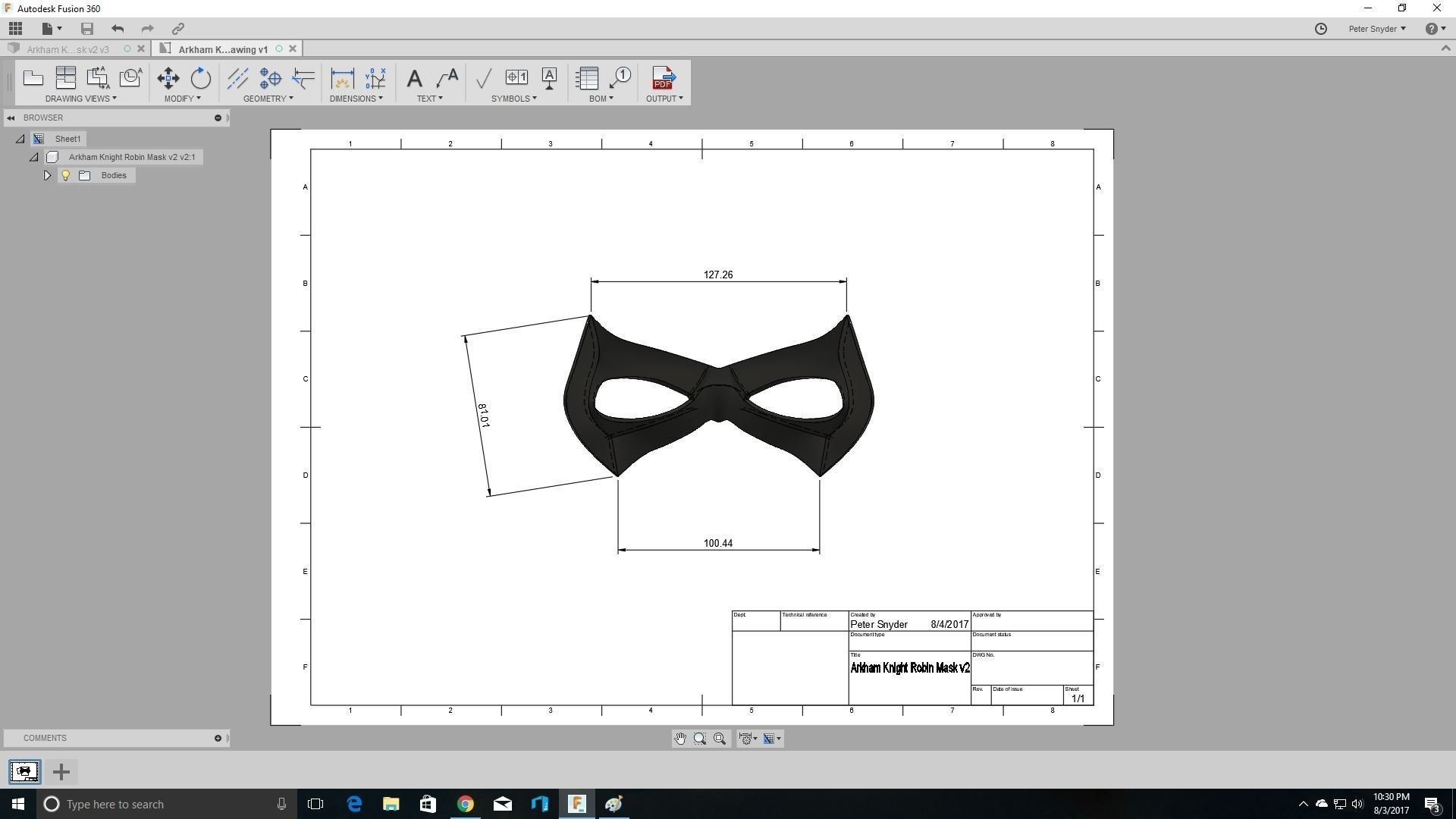Open the job status clock icon

click(x=1321, y=29)
